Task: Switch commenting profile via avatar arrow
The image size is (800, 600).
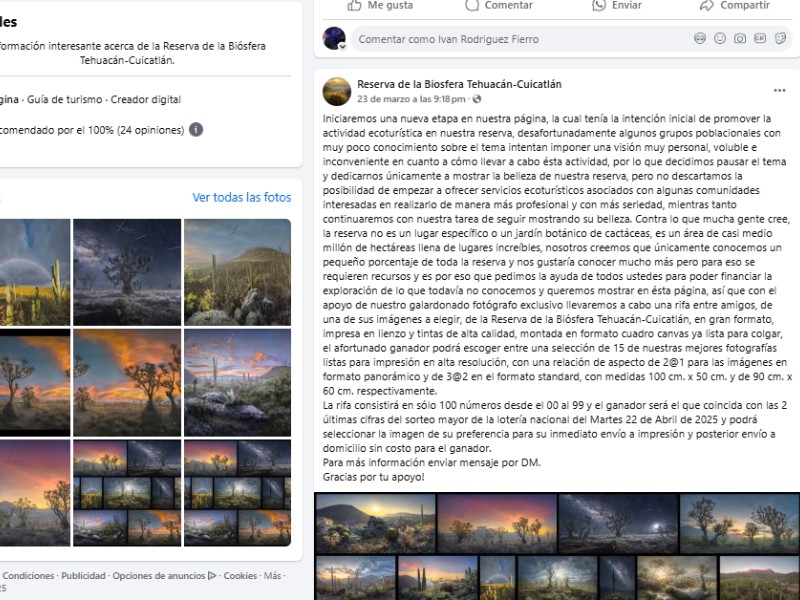Action: pos(343,46)
